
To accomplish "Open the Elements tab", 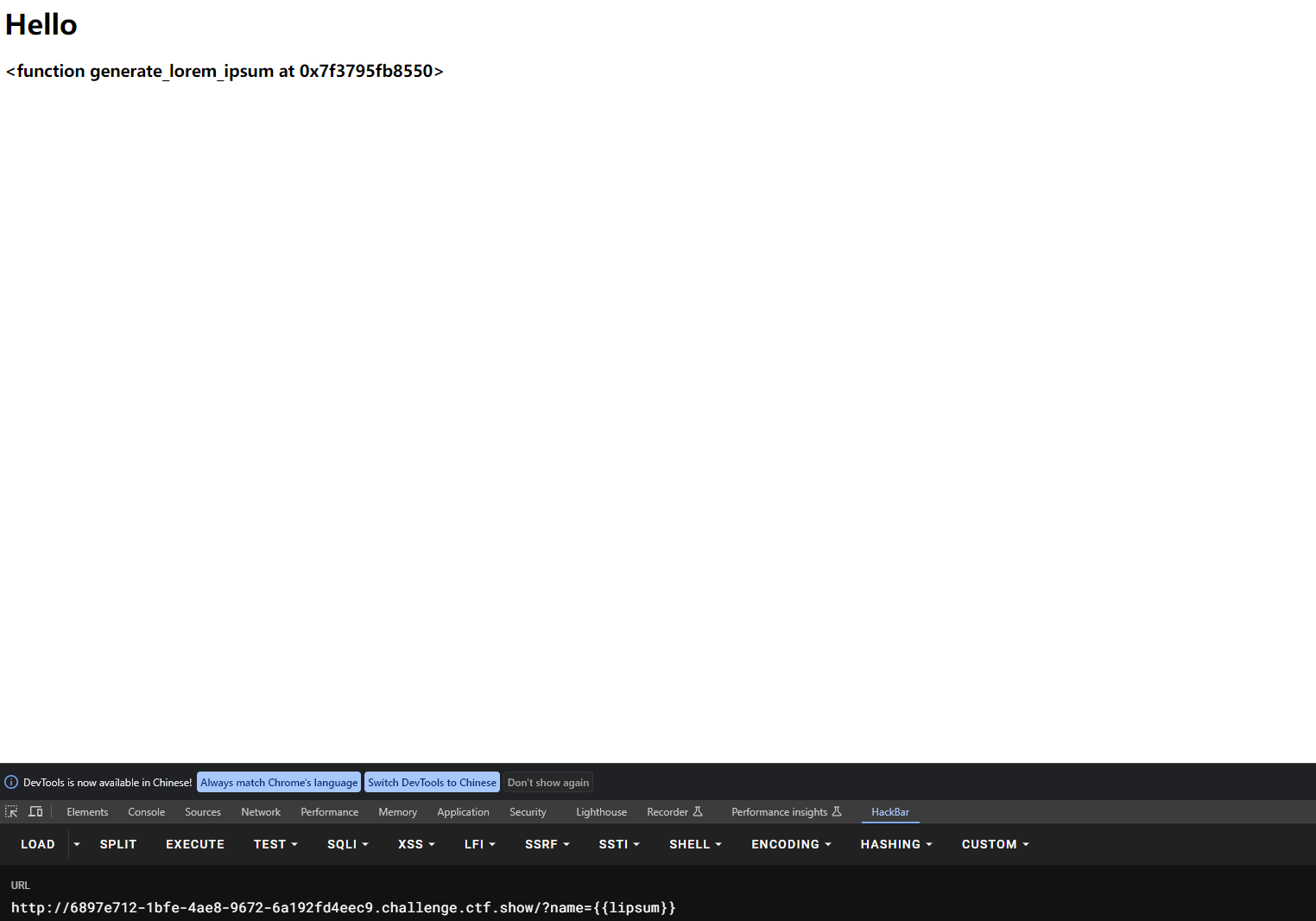I will [87, 812].
